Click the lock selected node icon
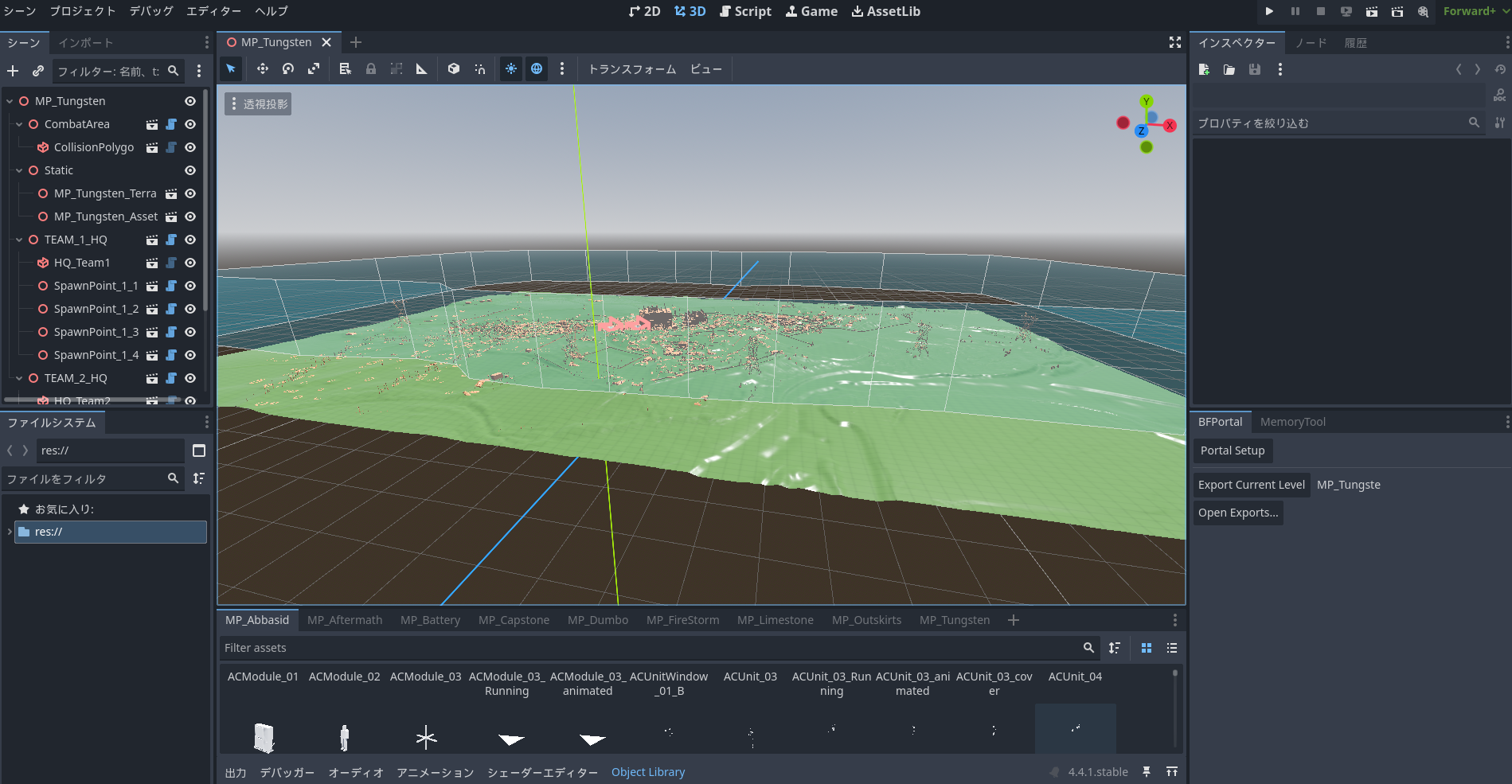 pyautogui.click(x=371, y=69)
